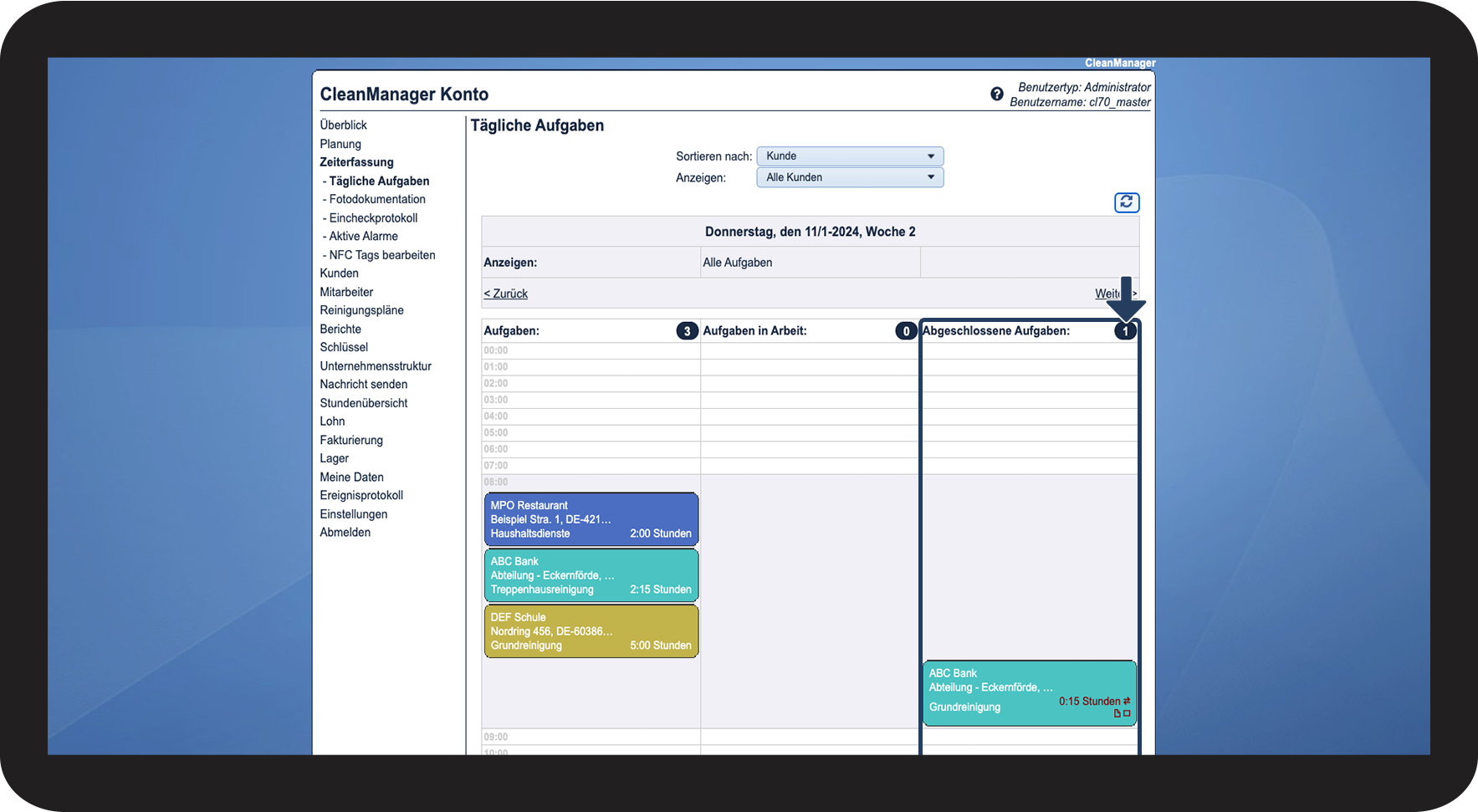Screen dimensions: 1478x812
Task: Navigate to Kunden
Action: (x=339, y=273)
